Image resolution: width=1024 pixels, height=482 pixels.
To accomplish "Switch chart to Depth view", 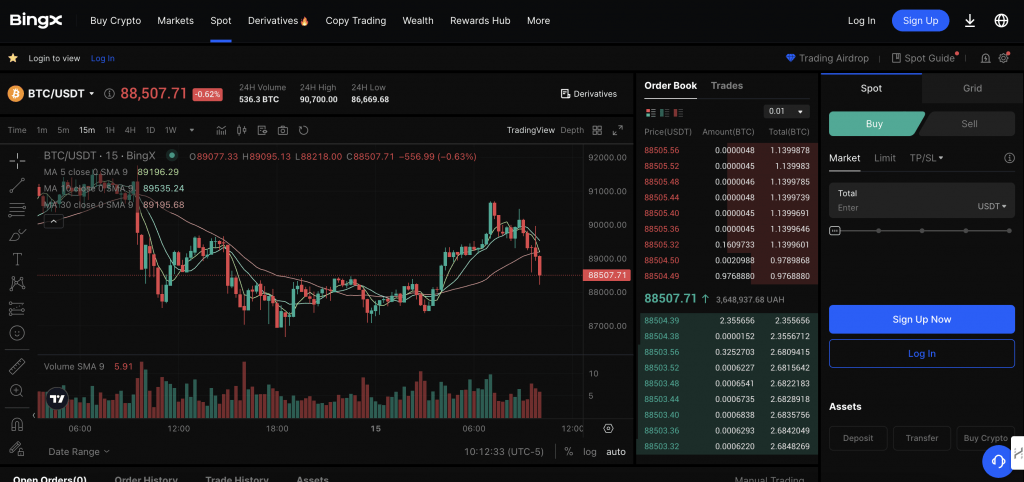I will click(571, 130).
